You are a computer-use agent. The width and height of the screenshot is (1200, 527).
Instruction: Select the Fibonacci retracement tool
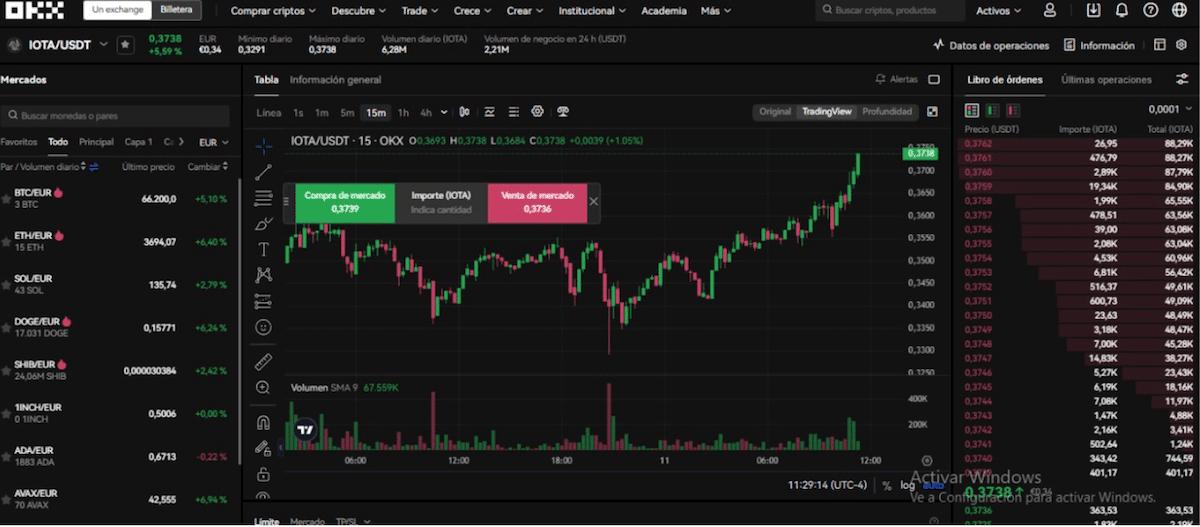(x=264, y=197)
